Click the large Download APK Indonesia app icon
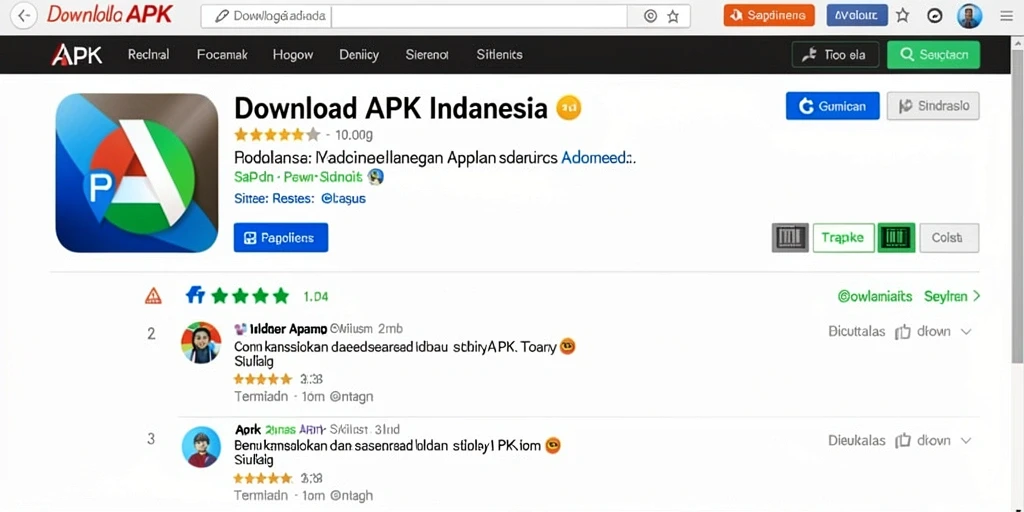 click(x=137, y=172)
